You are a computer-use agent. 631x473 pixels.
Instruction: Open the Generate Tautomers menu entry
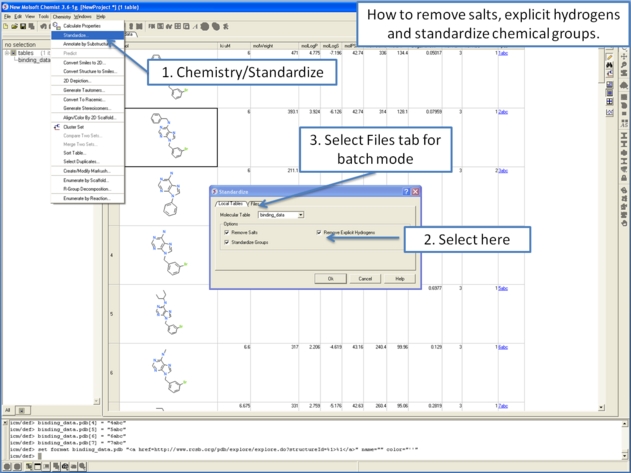[x=85, y=90]
